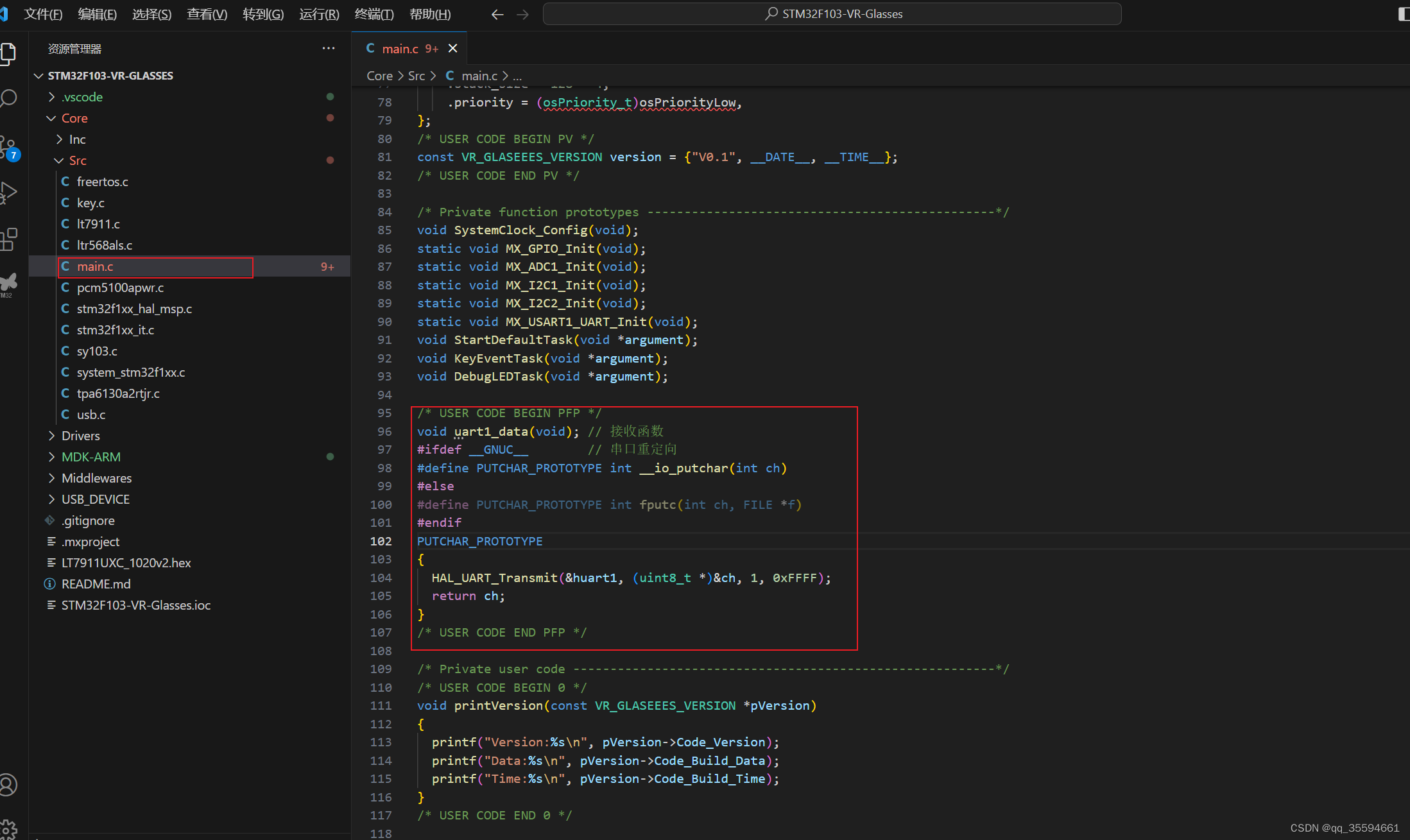
Task: Open the Run and Debug view
Action: (x=8, y=193)
